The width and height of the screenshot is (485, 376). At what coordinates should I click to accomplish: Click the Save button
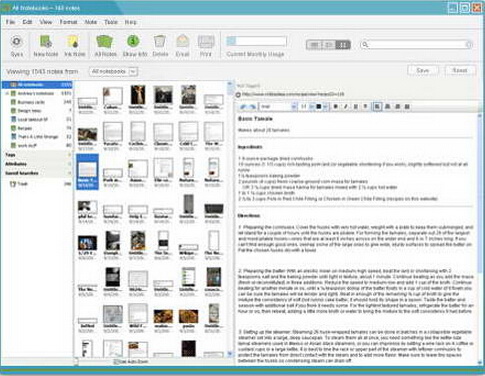click(x=423, y=70)
